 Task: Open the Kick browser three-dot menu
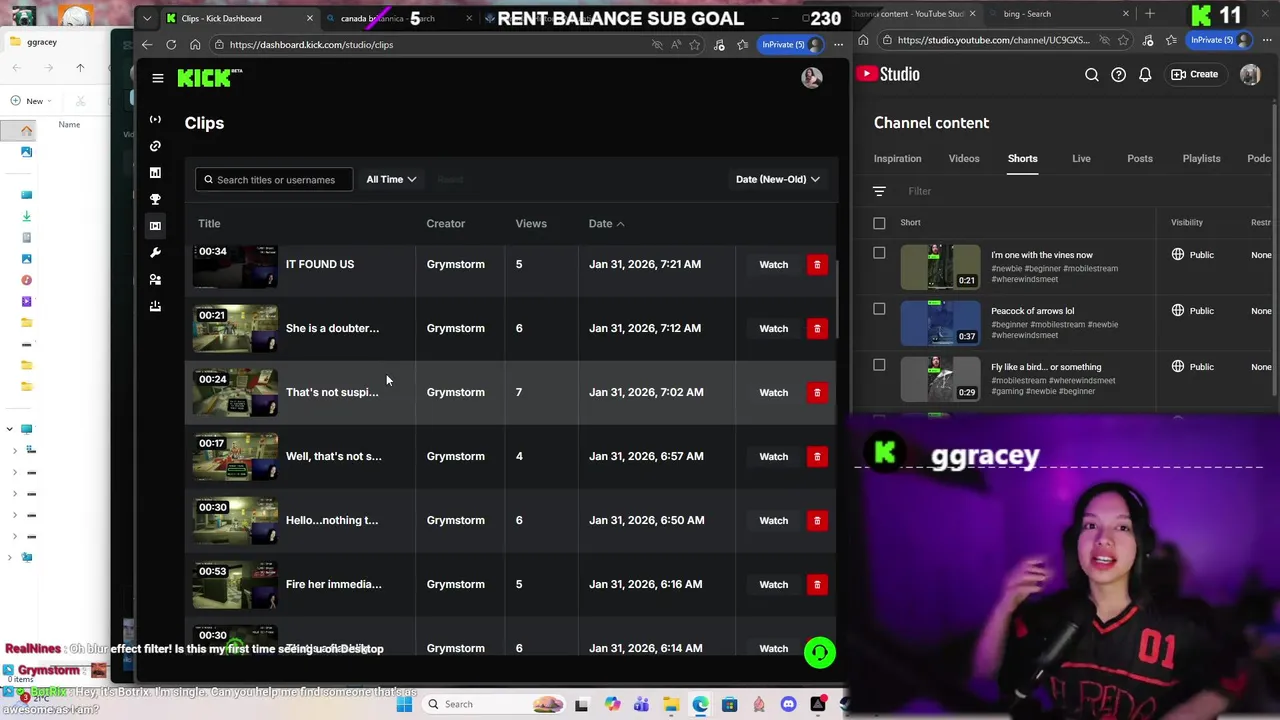click(838, 44)
